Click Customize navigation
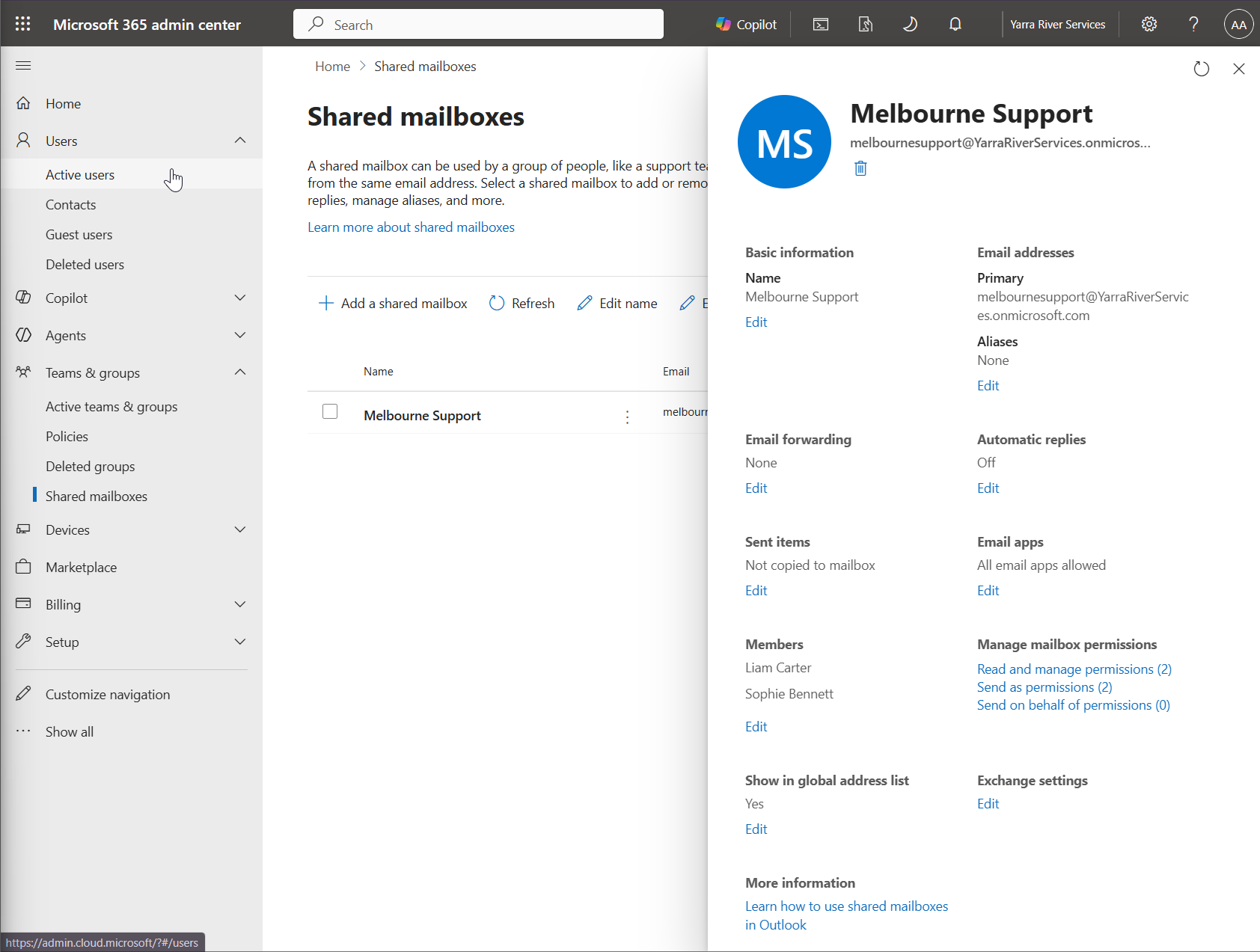 tap(108, 694)
